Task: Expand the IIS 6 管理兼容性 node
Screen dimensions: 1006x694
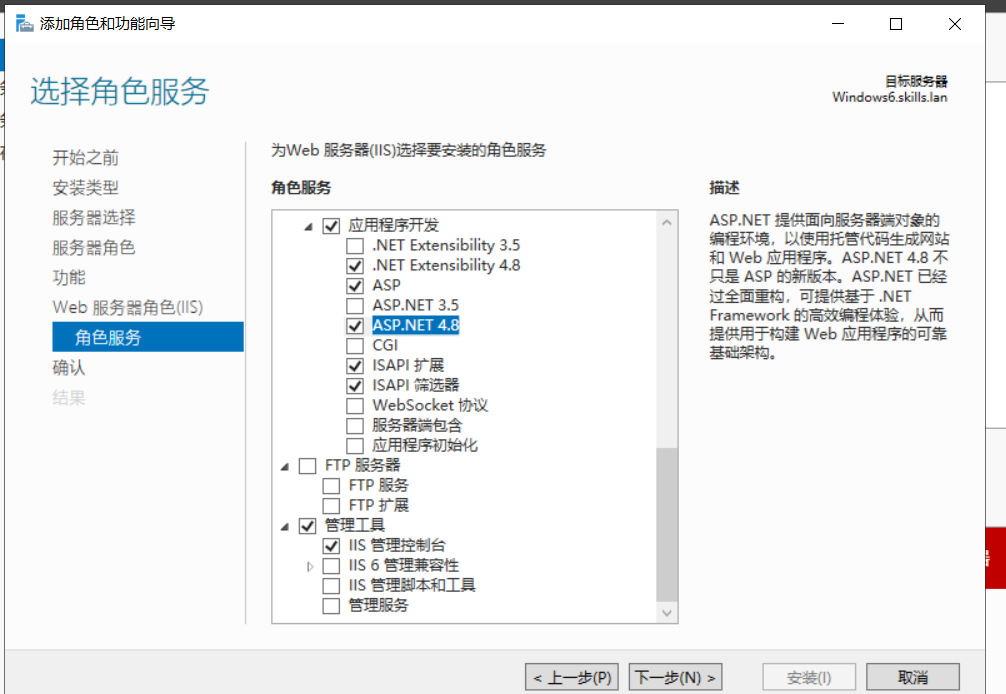Action: (309, 566)
